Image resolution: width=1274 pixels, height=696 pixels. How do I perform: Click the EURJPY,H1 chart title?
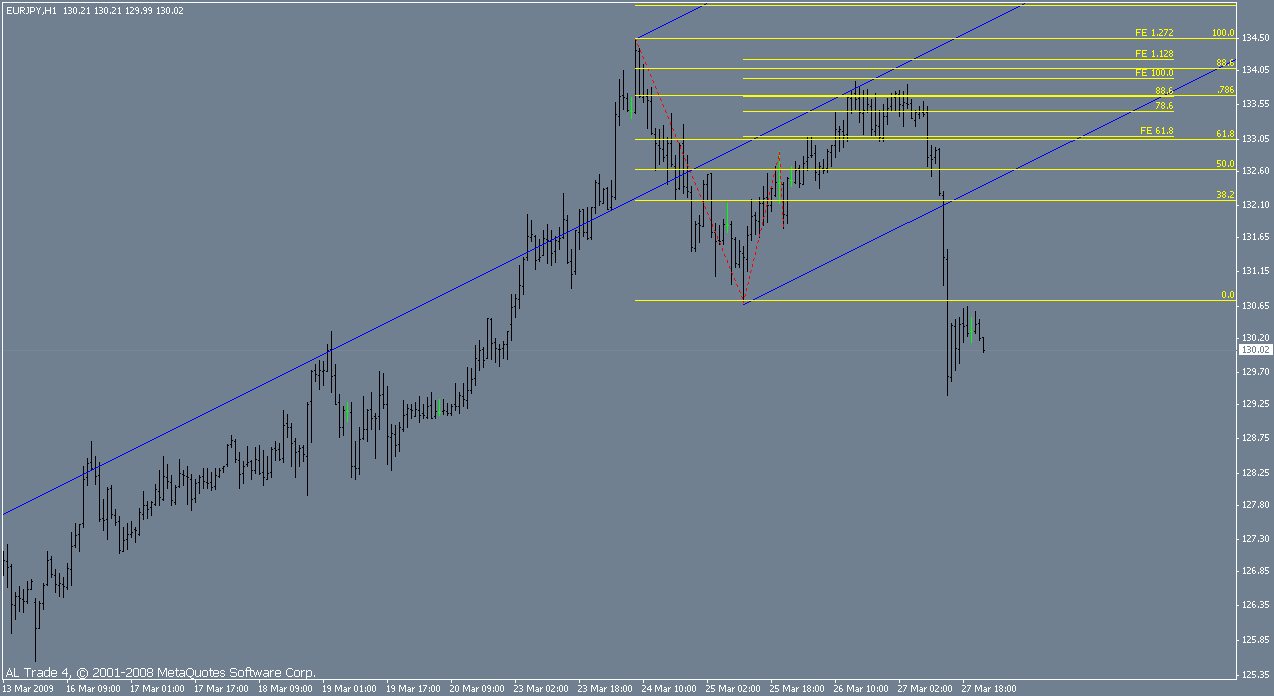tap(29, 10)
